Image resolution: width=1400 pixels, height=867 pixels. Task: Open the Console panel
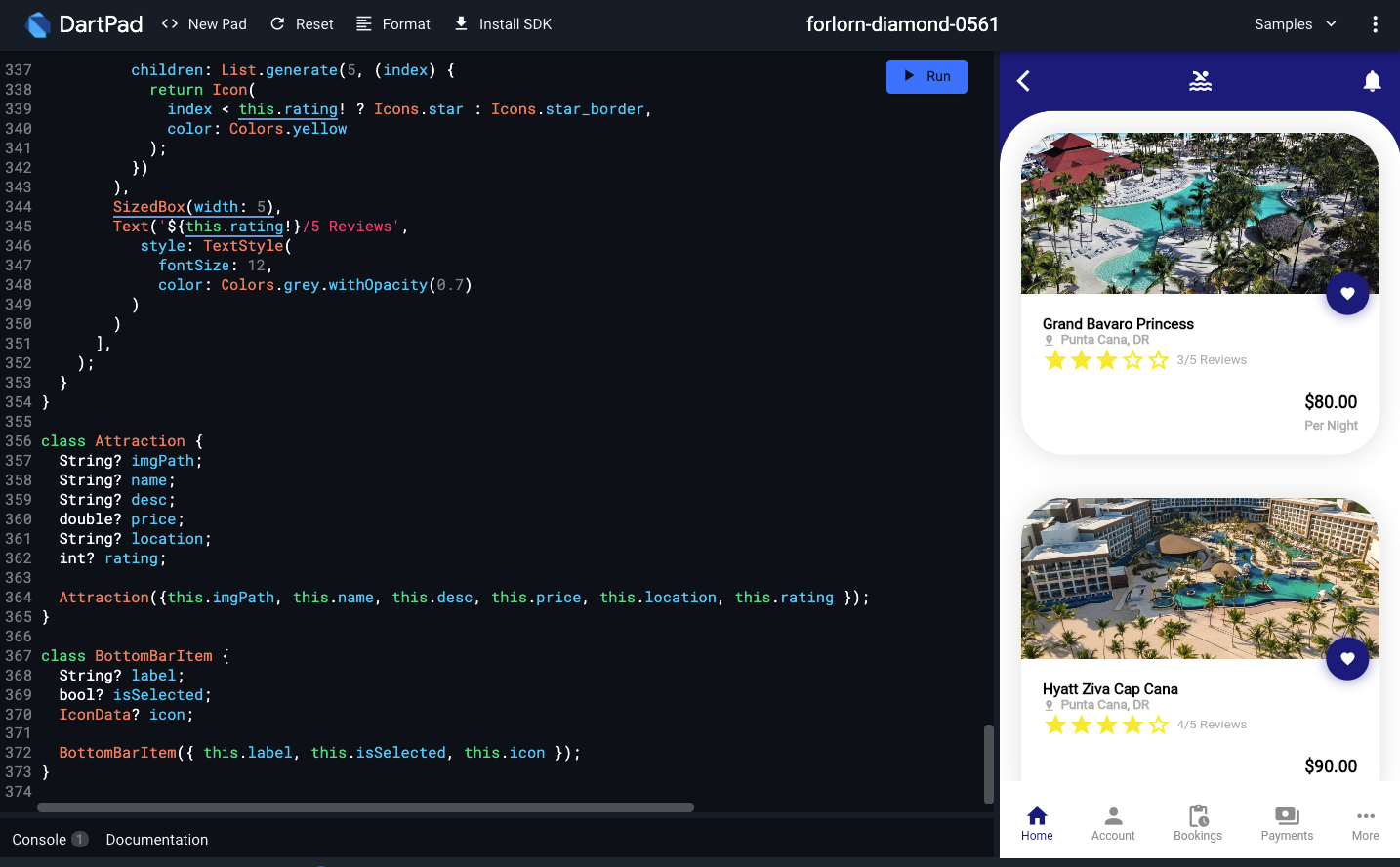(39, 840)
